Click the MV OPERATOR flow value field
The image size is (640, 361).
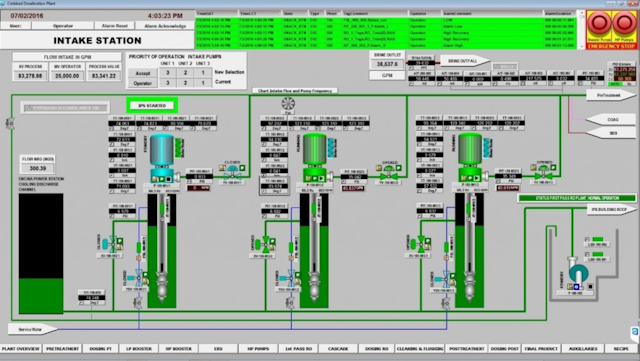coord(67,76)
